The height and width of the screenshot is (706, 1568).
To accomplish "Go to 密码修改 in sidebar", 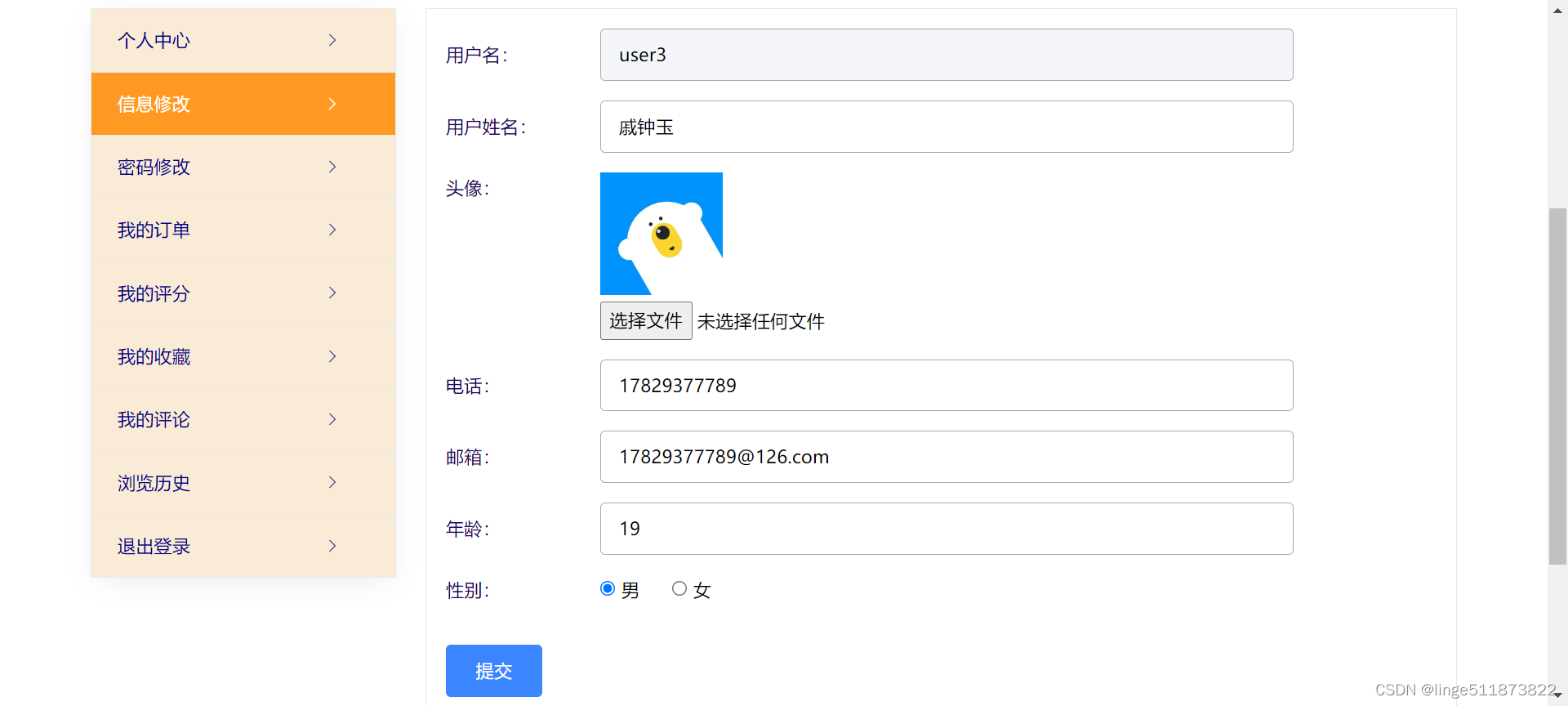I will [x=243, y=167].
